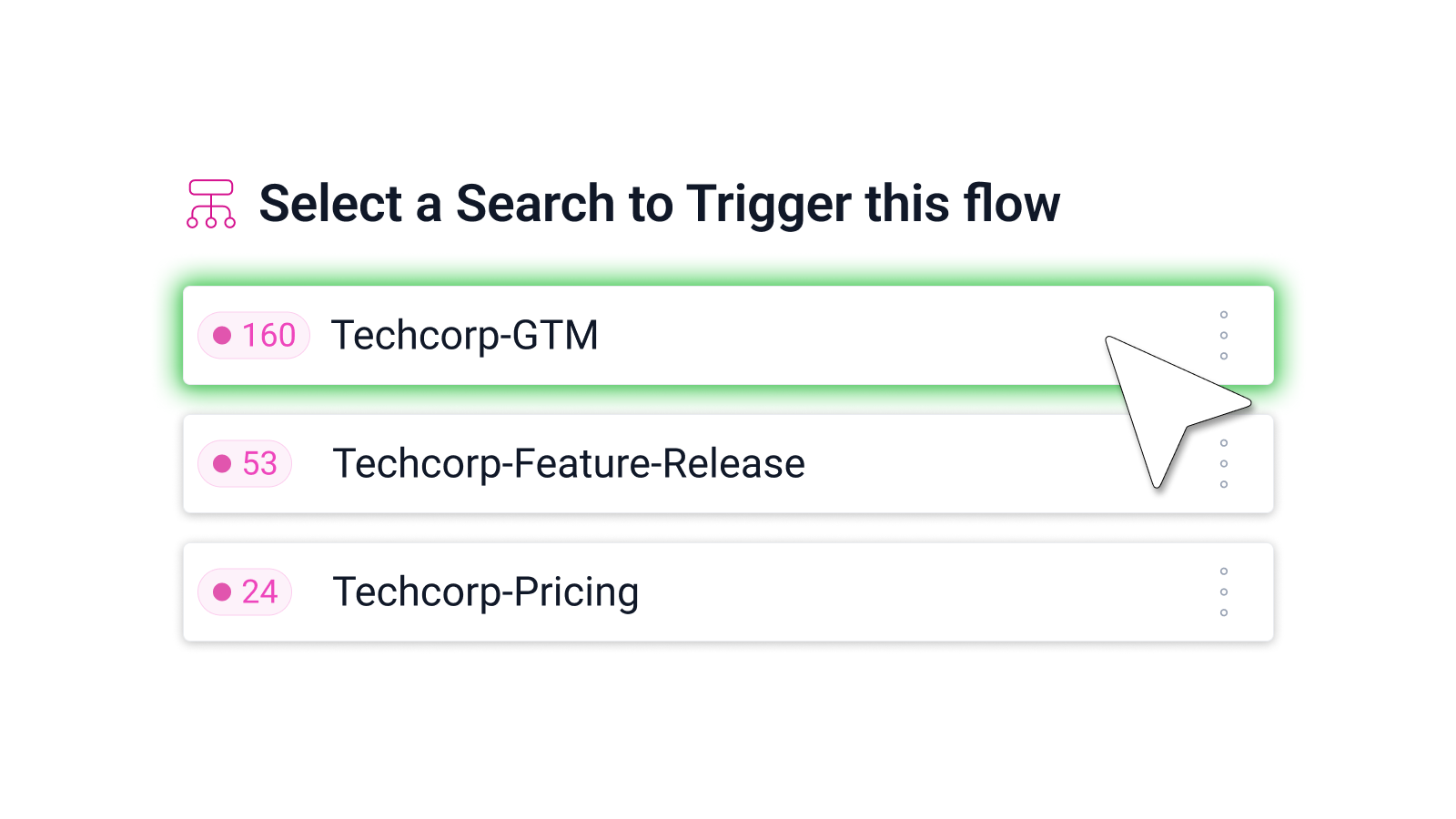Expand options for the Techcorp-GTM row
Screen dimensions: 1456x819
pyautogui.click(x=1225, y=336)
